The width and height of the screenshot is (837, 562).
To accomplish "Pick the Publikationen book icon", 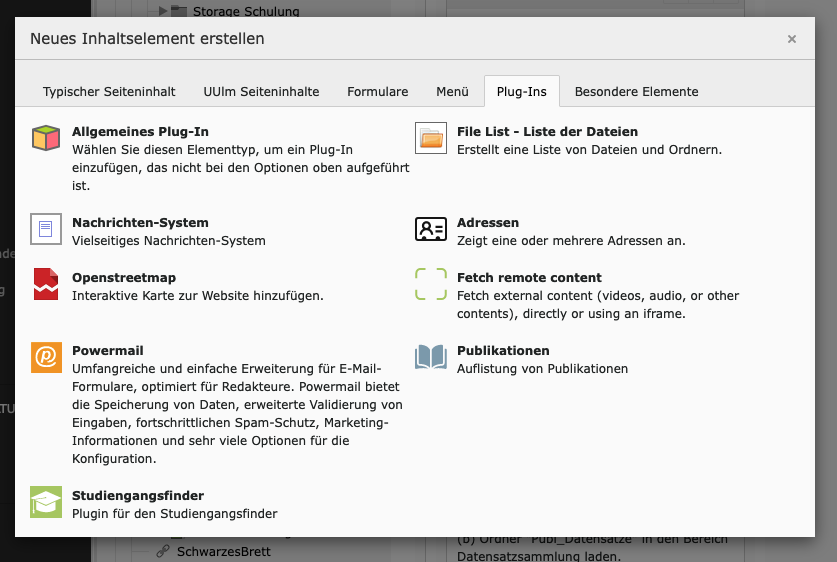I will [431, 358].
